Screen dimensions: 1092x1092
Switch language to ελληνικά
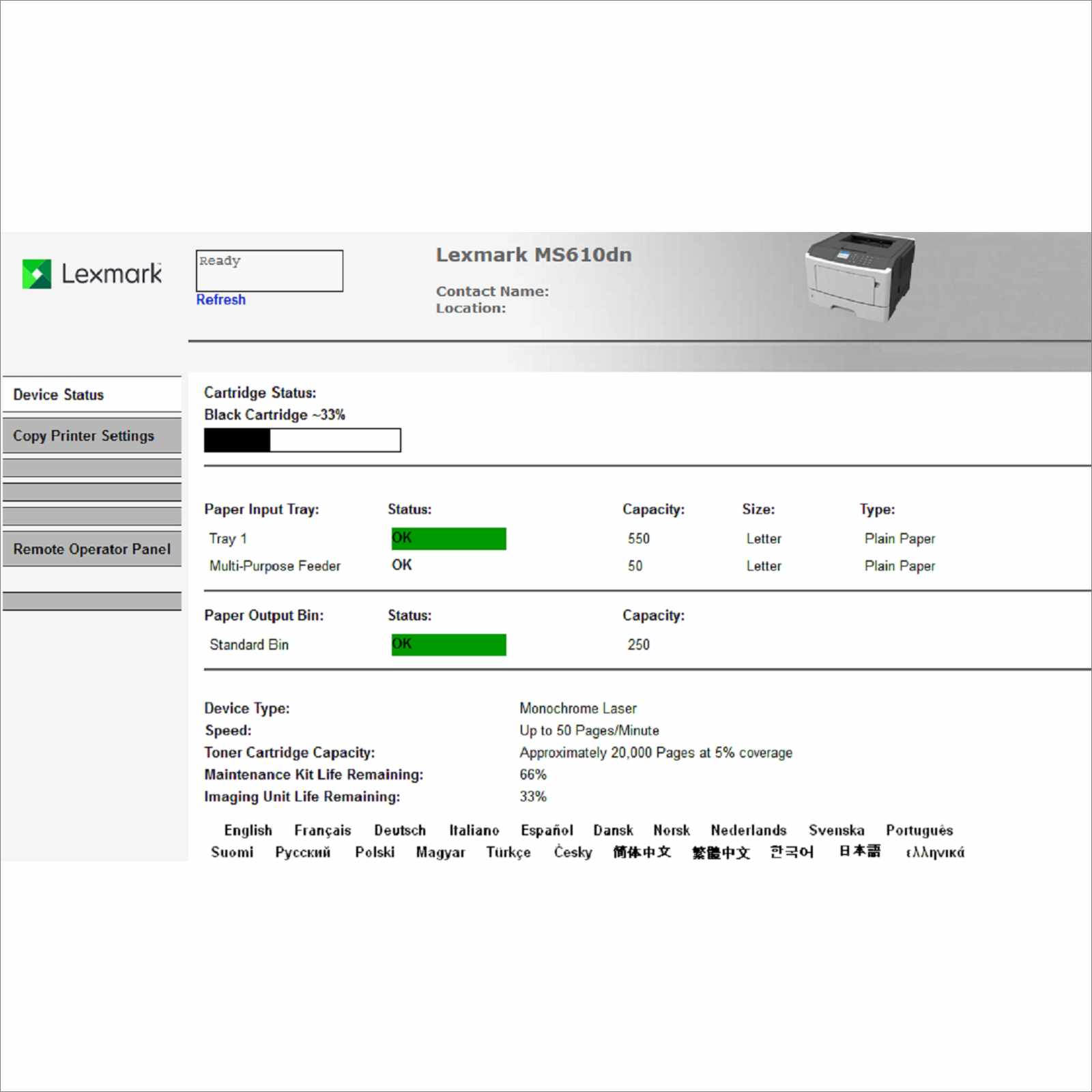(935, 852)
